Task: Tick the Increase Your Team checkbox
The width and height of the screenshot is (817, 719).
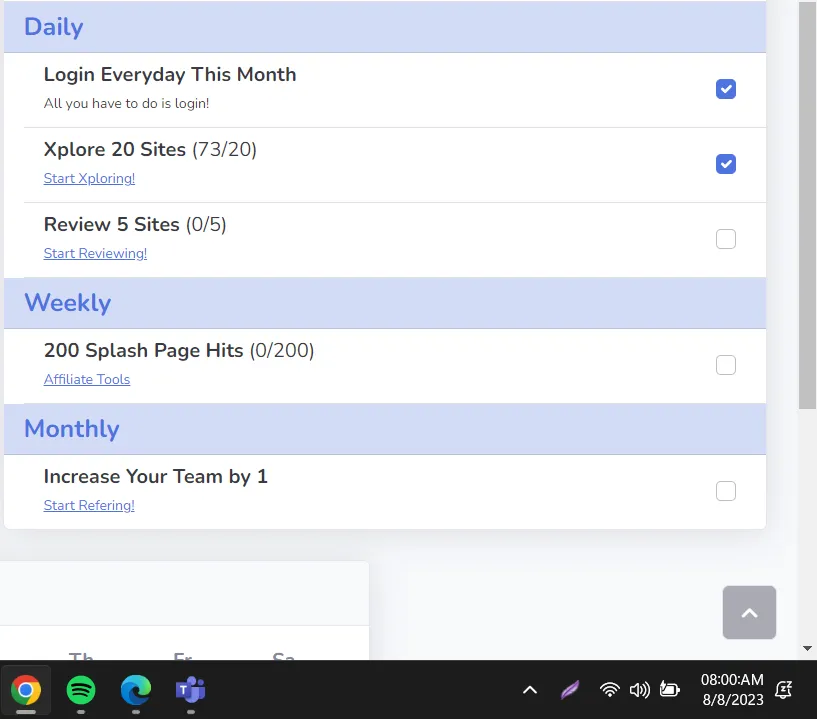Action: (x=726, y=491)
